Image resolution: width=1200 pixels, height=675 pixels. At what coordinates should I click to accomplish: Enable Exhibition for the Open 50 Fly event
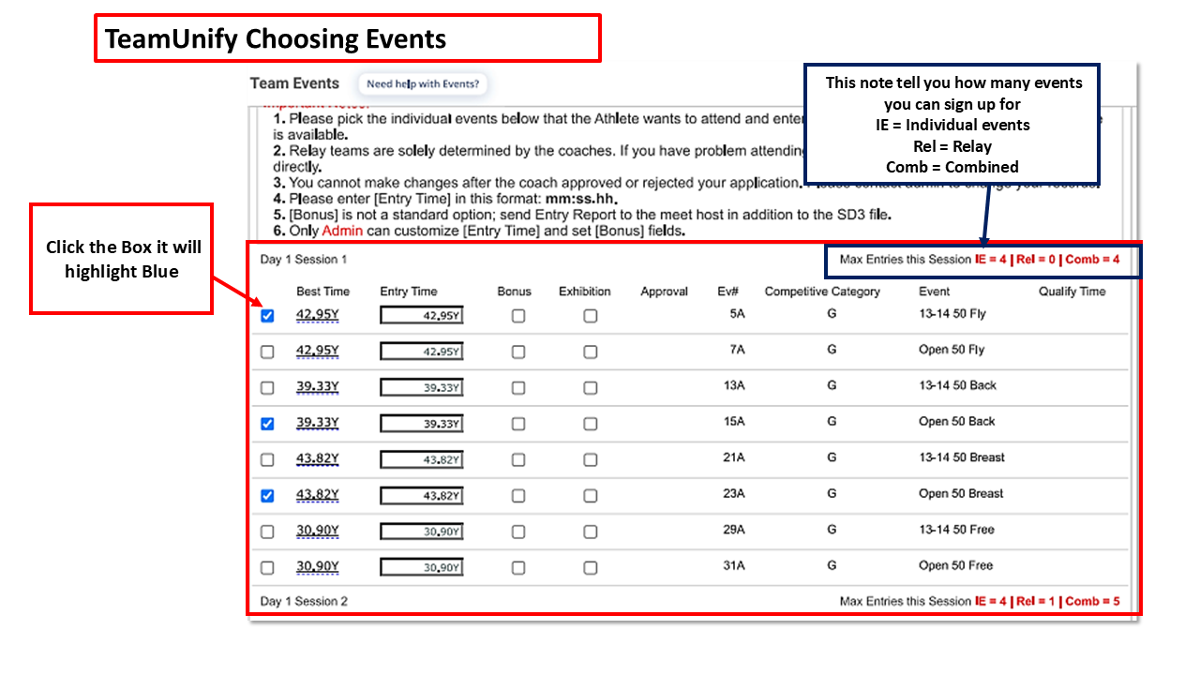[590, 352]
